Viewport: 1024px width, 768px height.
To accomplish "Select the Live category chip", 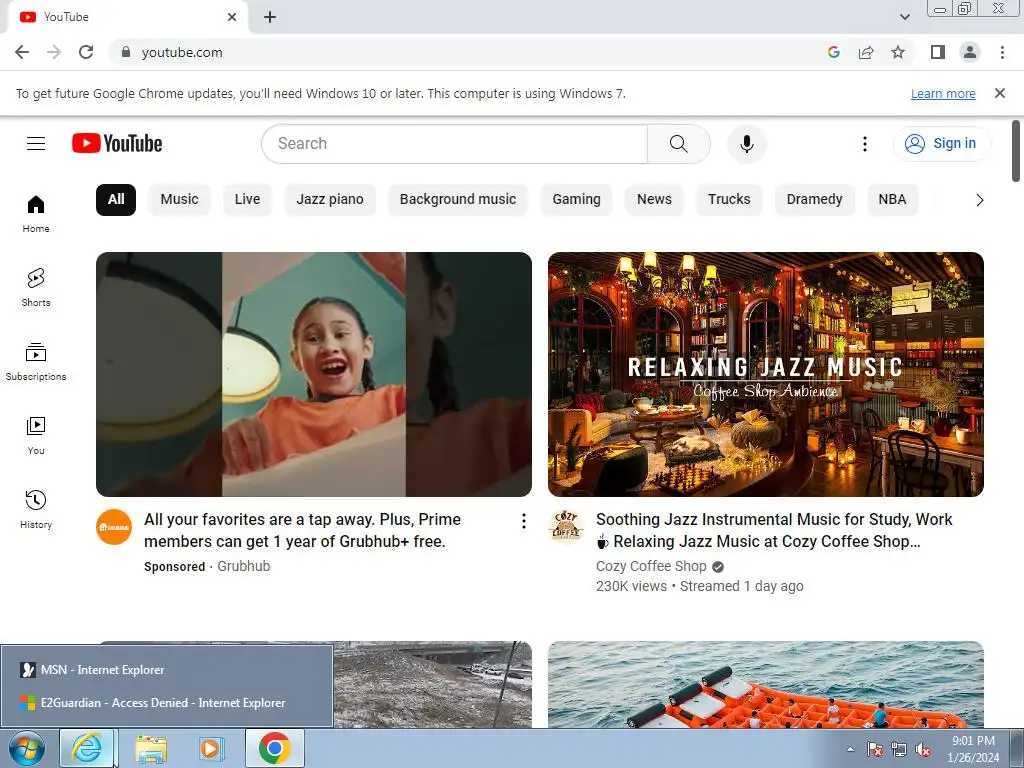I will point(248,199).
